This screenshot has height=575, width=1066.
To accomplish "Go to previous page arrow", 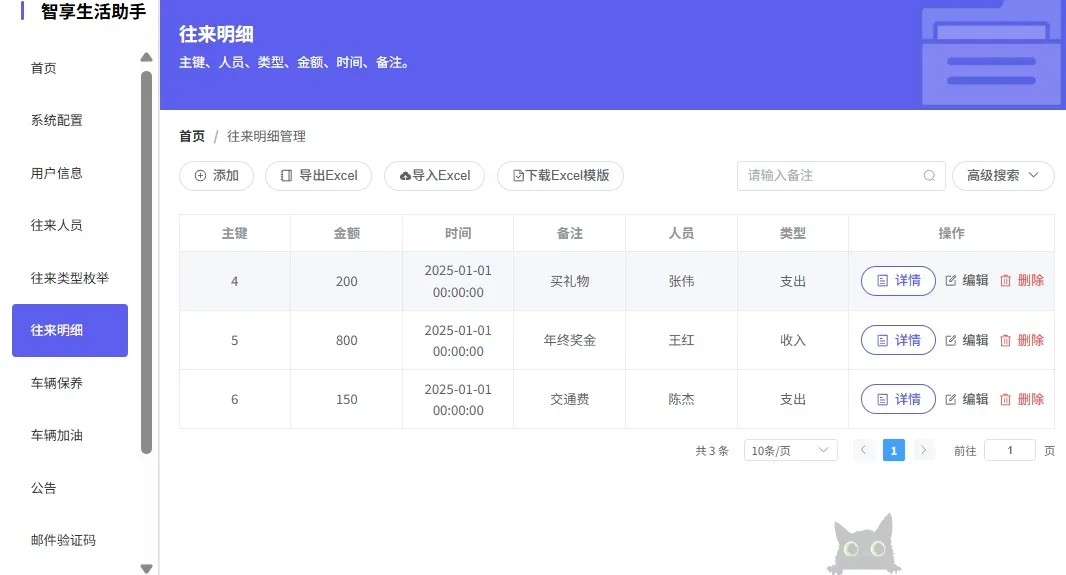I will pos(863,450).
